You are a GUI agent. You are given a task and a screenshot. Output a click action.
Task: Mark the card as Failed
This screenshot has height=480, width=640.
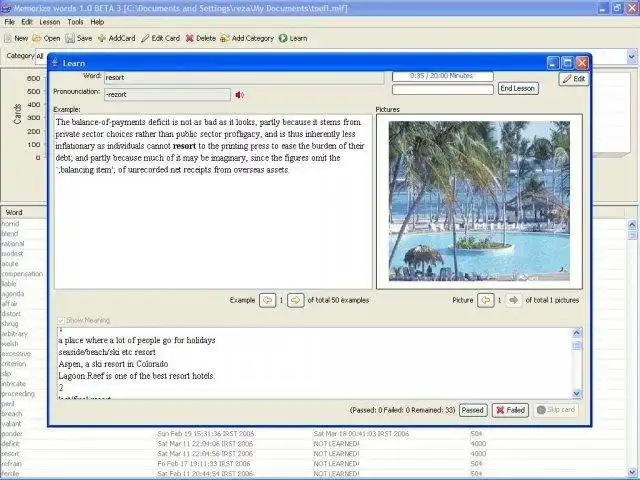pos(511,410)
